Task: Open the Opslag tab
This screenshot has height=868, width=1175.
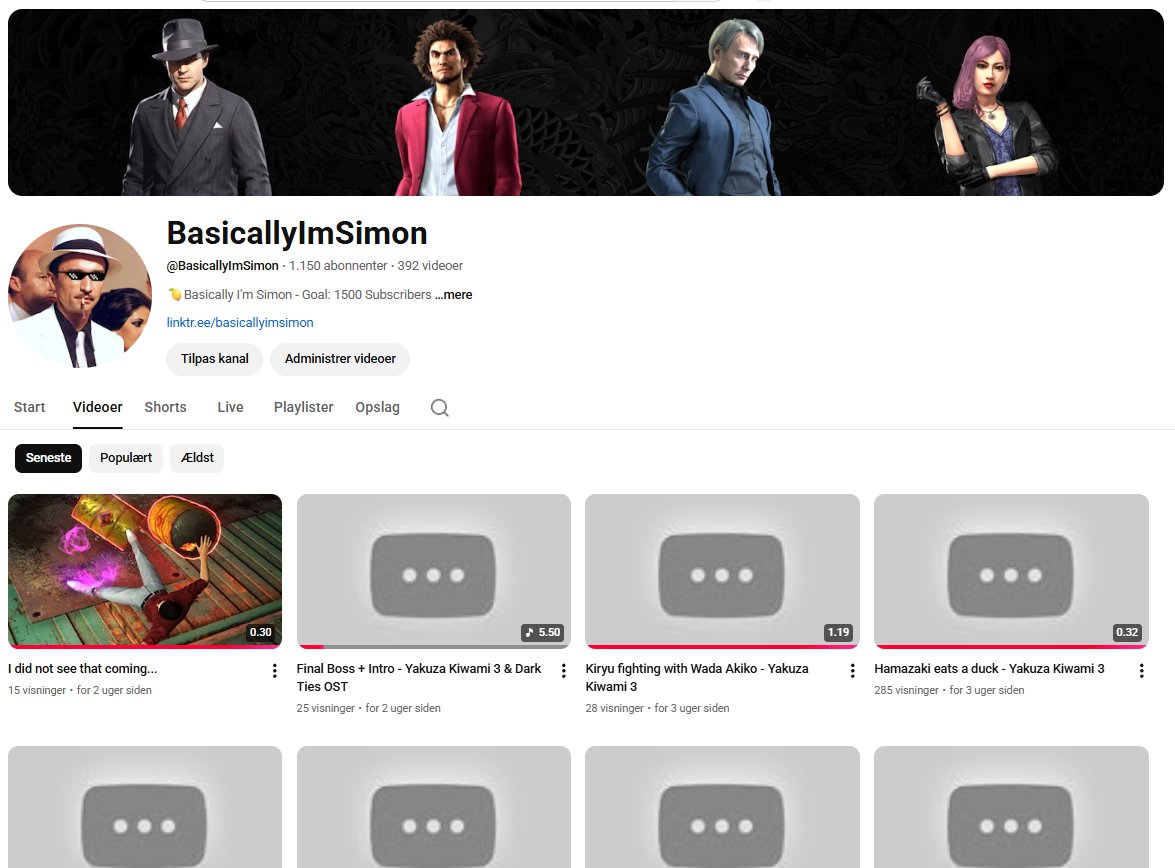Action: 377,407
